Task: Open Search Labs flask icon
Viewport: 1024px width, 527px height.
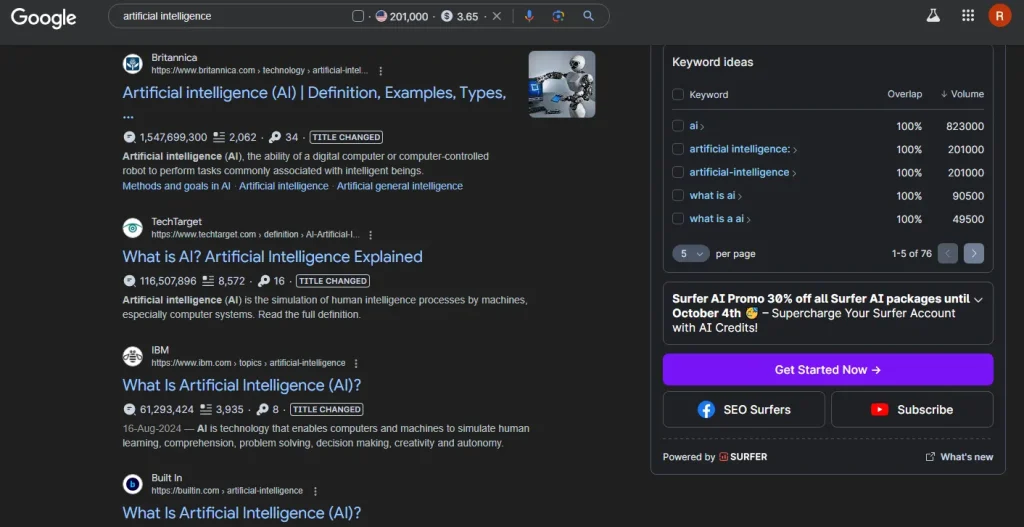Action: (x=933, y=16)
